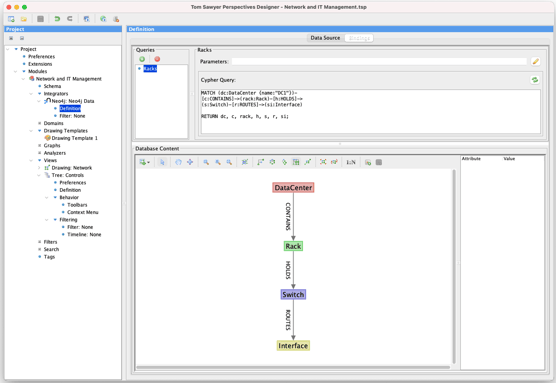Image resolution: width=556 pixels, height=383 pixels.
Task: Collapse the Drawing Templates node
Action: pos(31,131)
